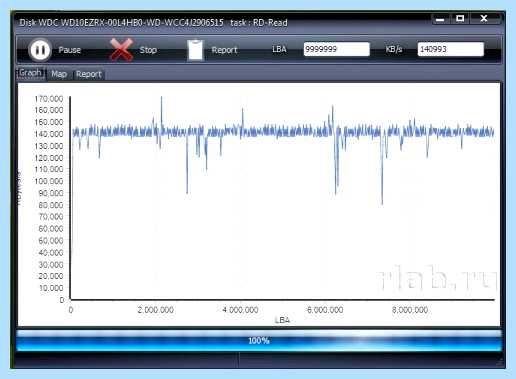516x379 pixels.
Task: Focus the KB/s field showing 140993
Action: click(x=450, y=49)
